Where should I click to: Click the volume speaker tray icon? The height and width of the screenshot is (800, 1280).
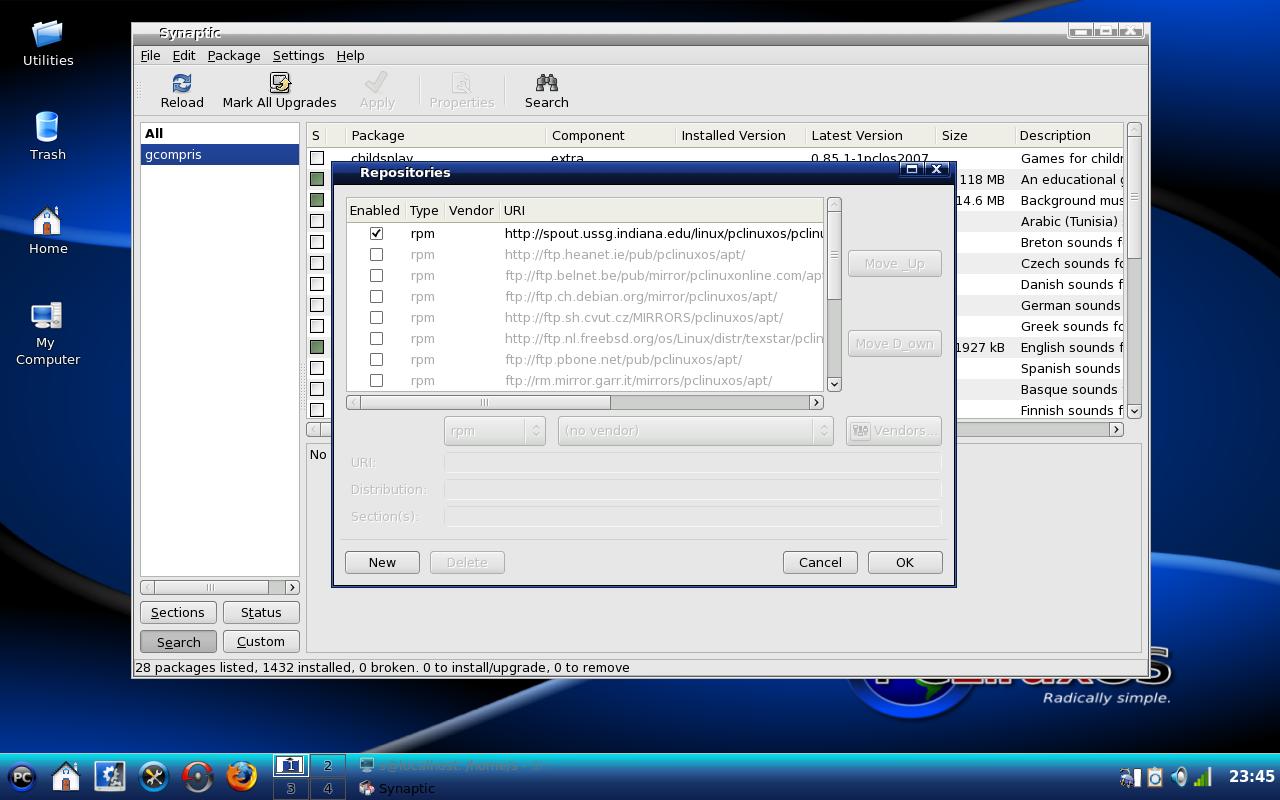pyautogui.click(x=1180, y=777)
